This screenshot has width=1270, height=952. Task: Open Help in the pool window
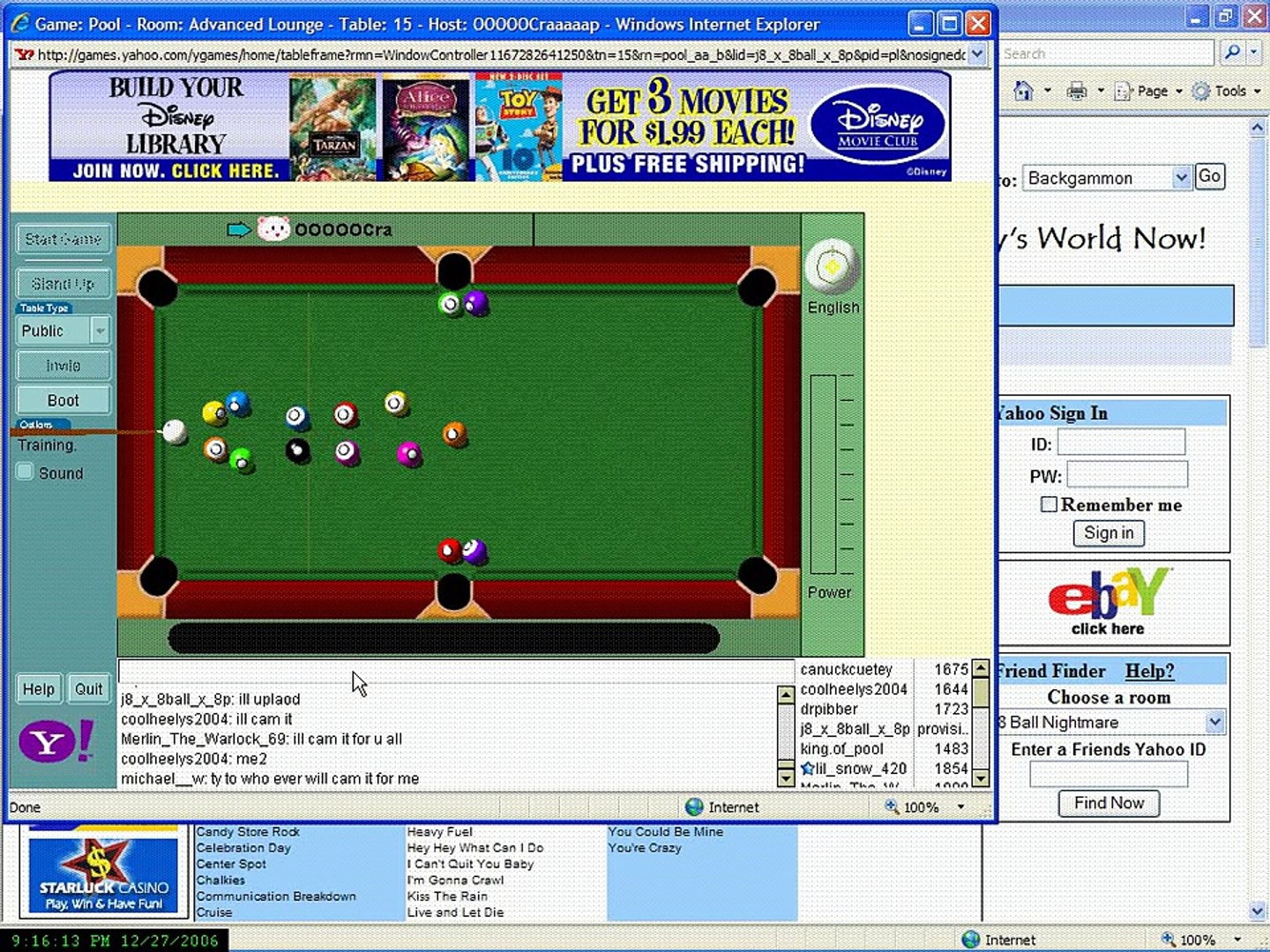[x=39, y=688]
